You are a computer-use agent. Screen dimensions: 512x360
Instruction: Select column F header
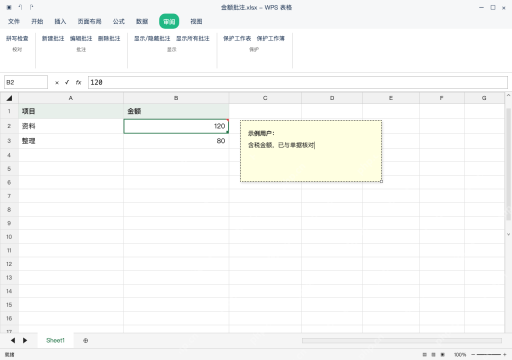(442, 98)
